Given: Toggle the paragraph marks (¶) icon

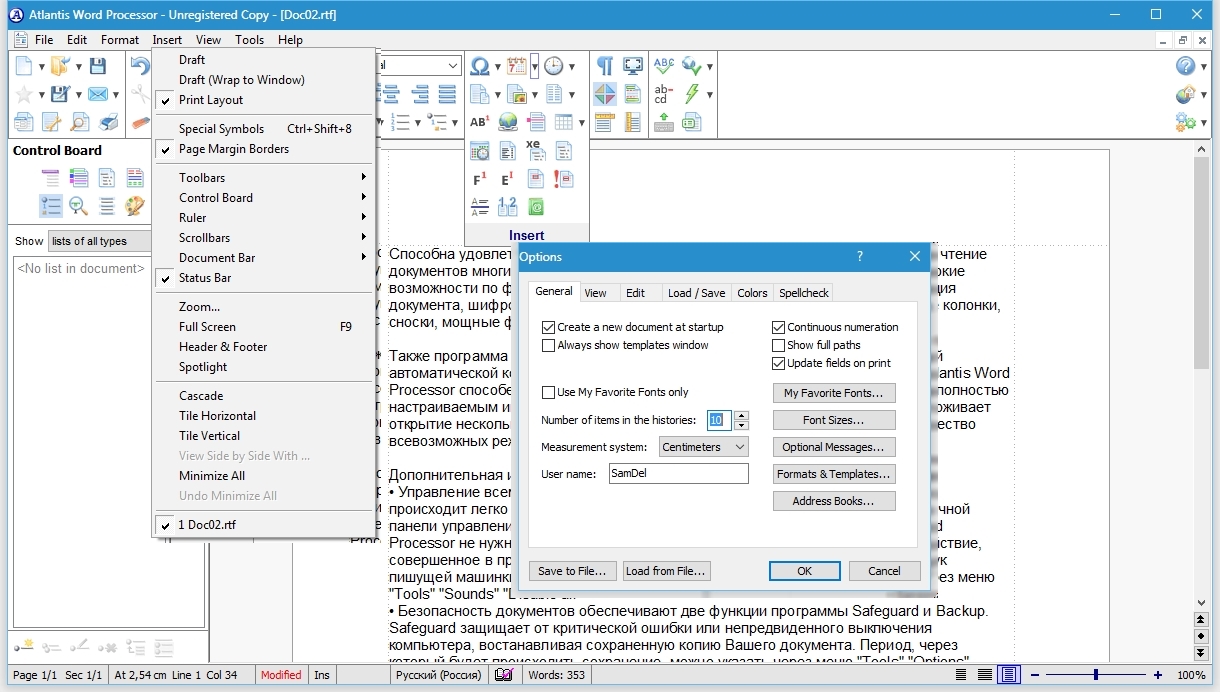Looking at the screenshot, I should [605, 66].
